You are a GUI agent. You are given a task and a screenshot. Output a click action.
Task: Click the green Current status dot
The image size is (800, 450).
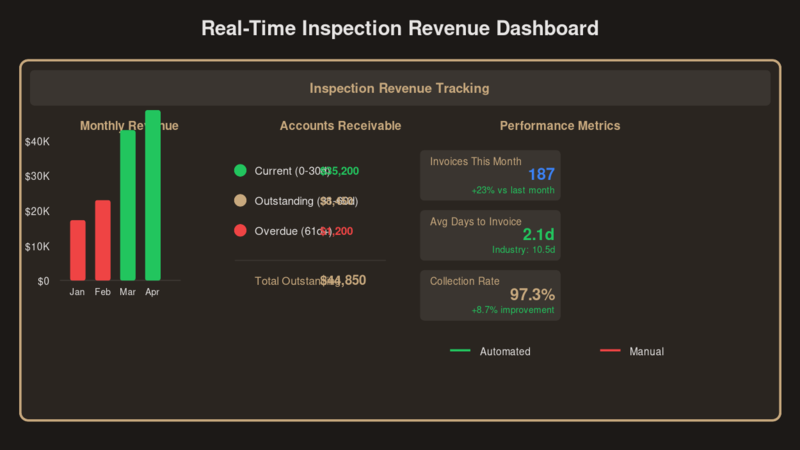[240, 170]
